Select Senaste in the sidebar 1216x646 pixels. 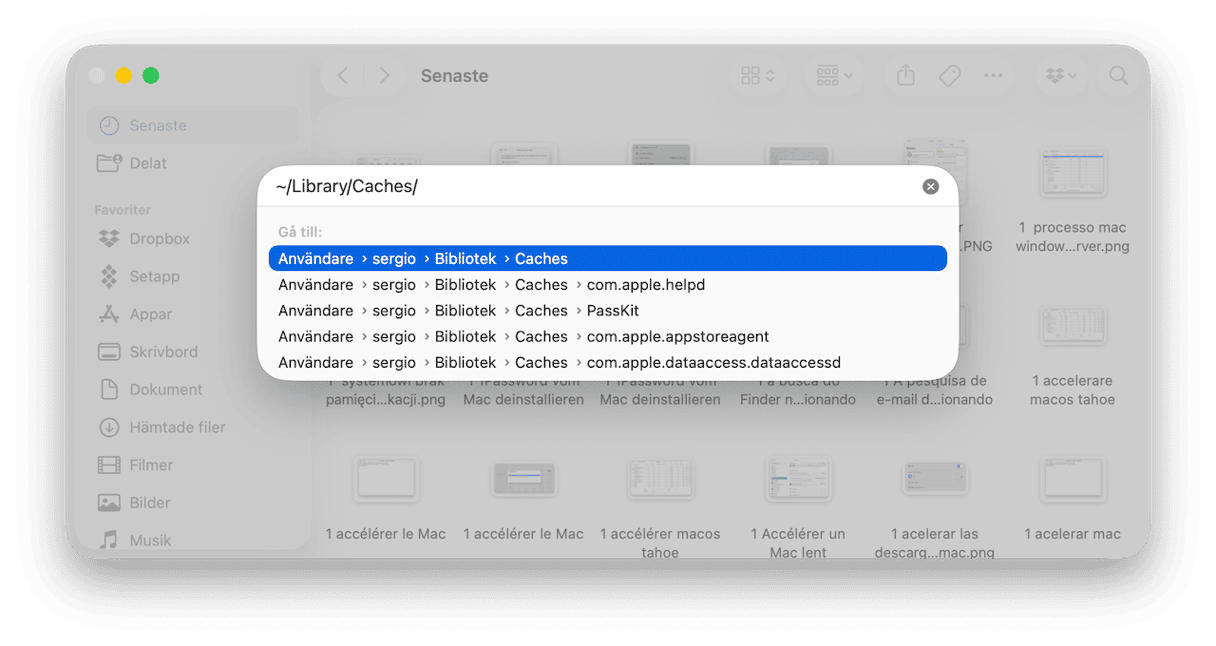[193, 126]
